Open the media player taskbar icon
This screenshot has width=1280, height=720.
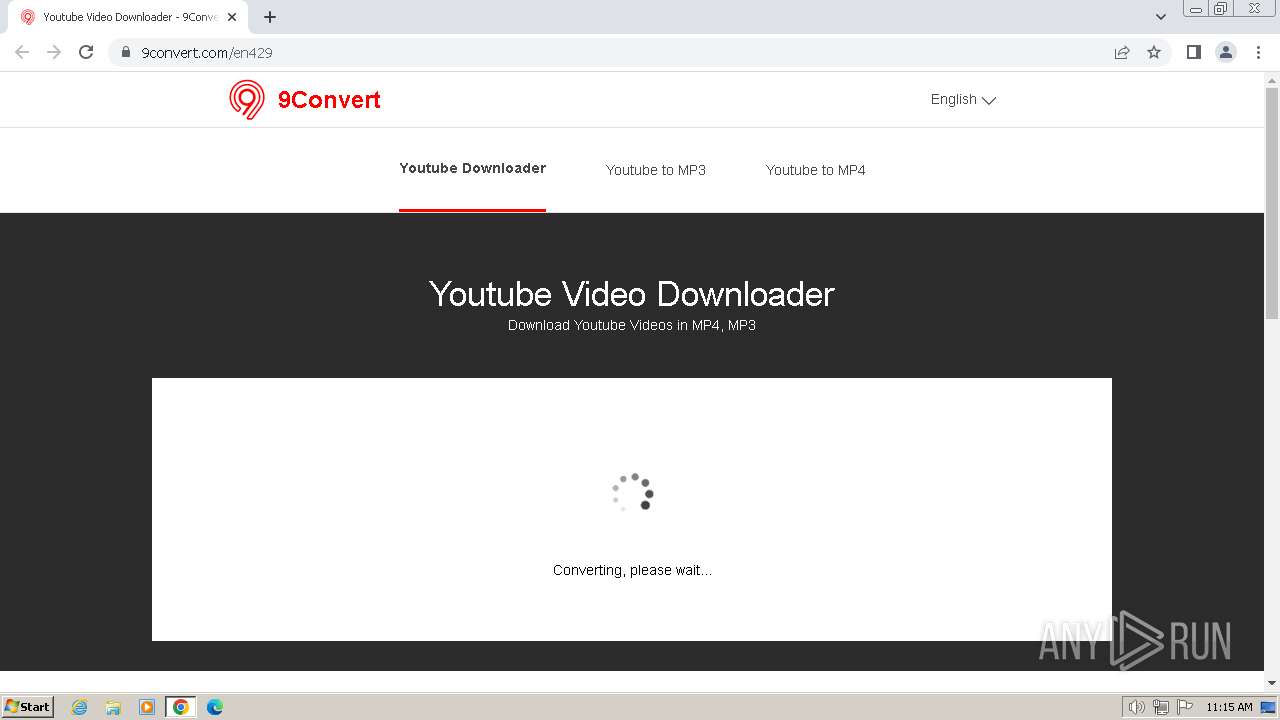click(147, 707)
